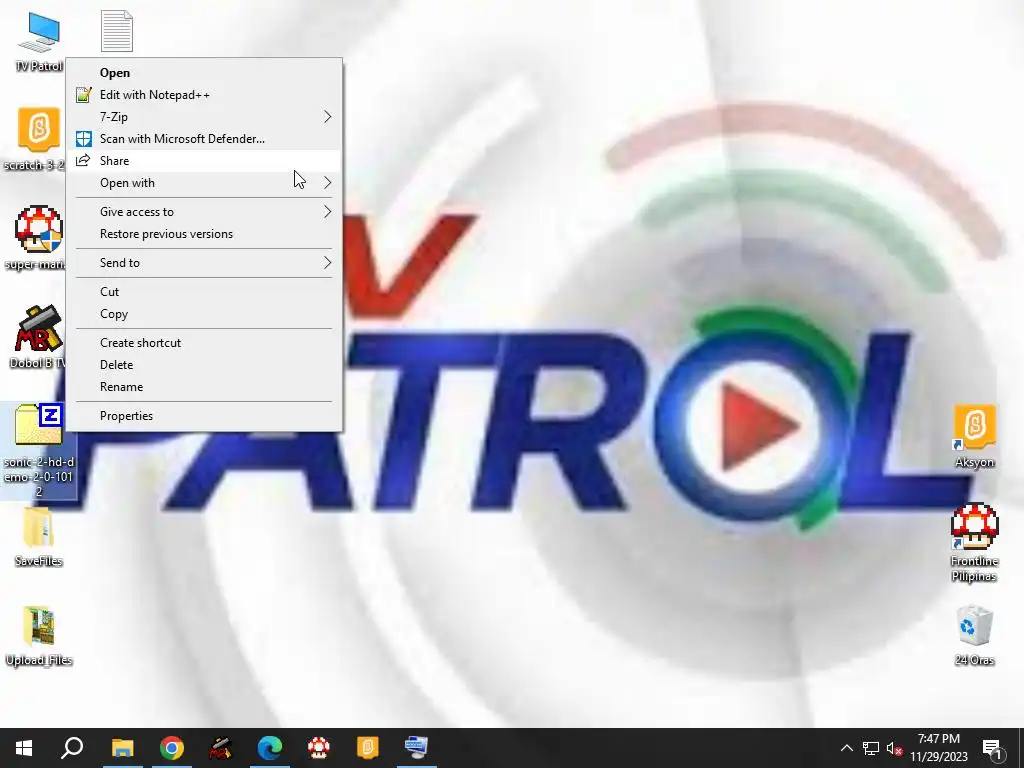Expand the 7-Zip submenu arrow
The width and height of the screenshot is (1024, 768).
(328, 117)
